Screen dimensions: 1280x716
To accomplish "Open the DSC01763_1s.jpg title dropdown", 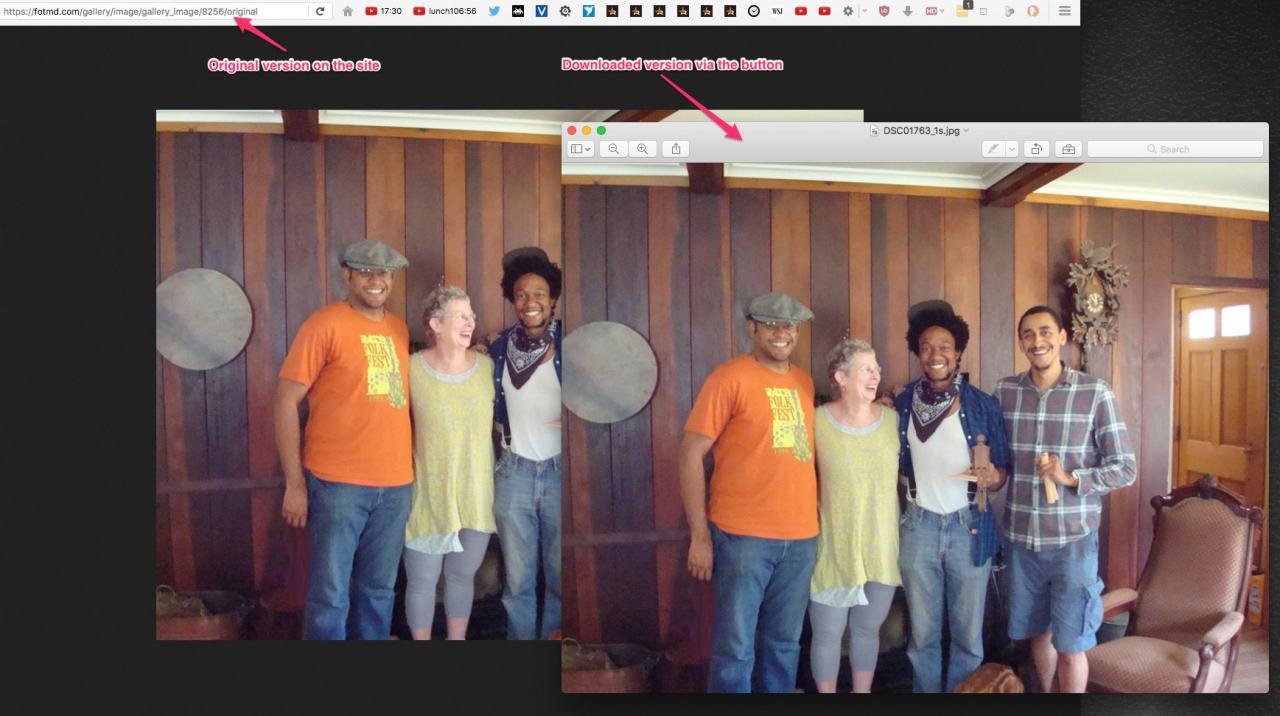I will (967, 131).
